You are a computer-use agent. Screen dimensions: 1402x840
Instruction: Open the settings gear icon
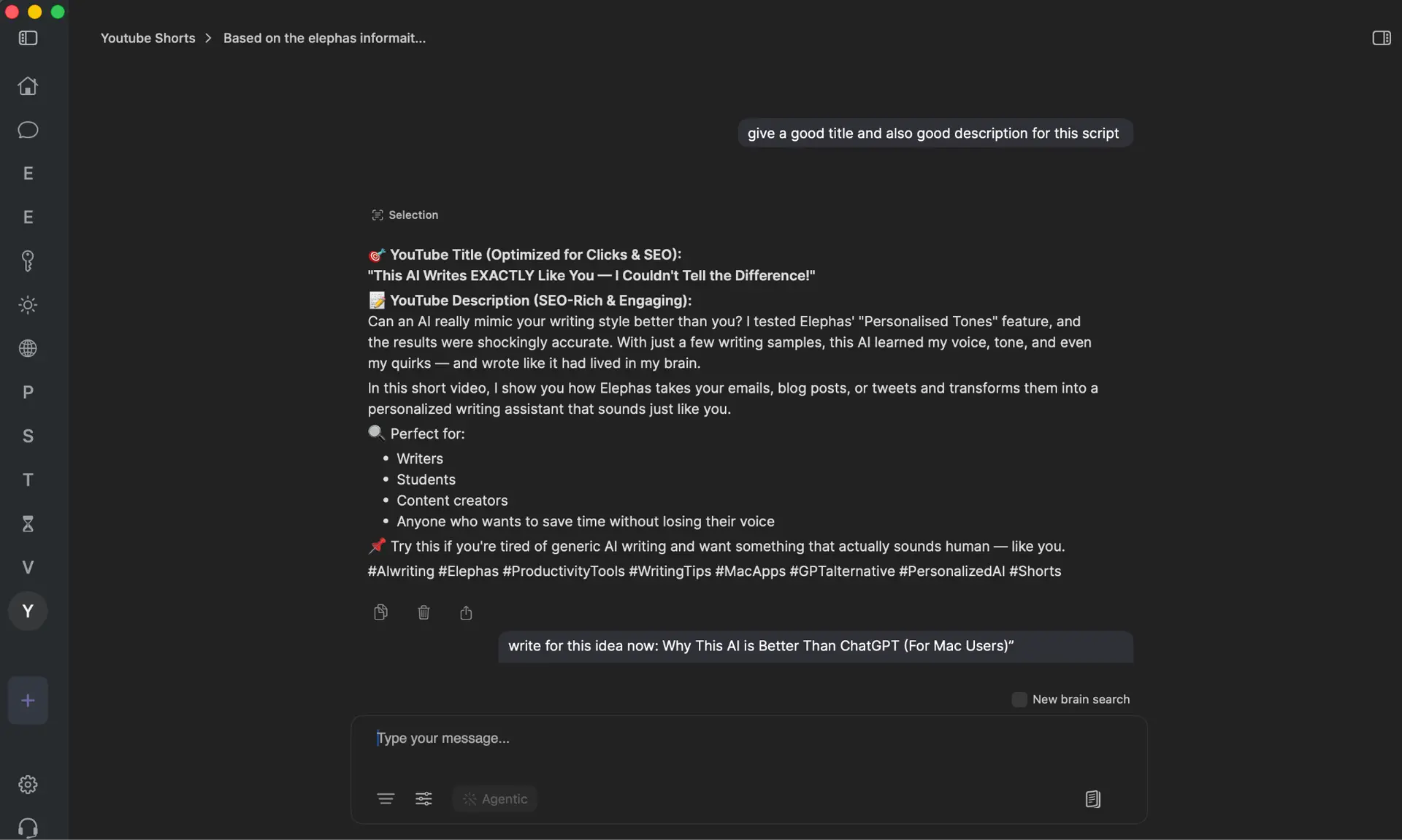pos(28,785)
